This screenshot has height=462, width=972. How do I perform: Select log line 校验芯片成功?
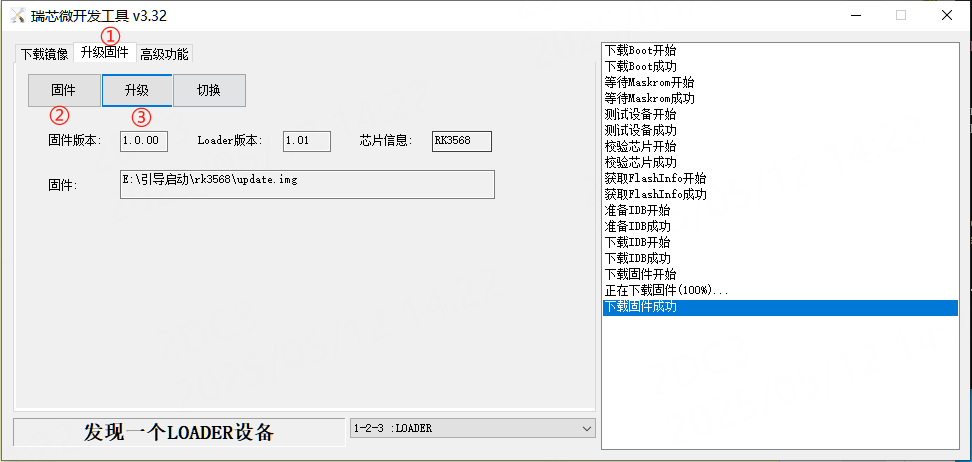tap(780, 162)
